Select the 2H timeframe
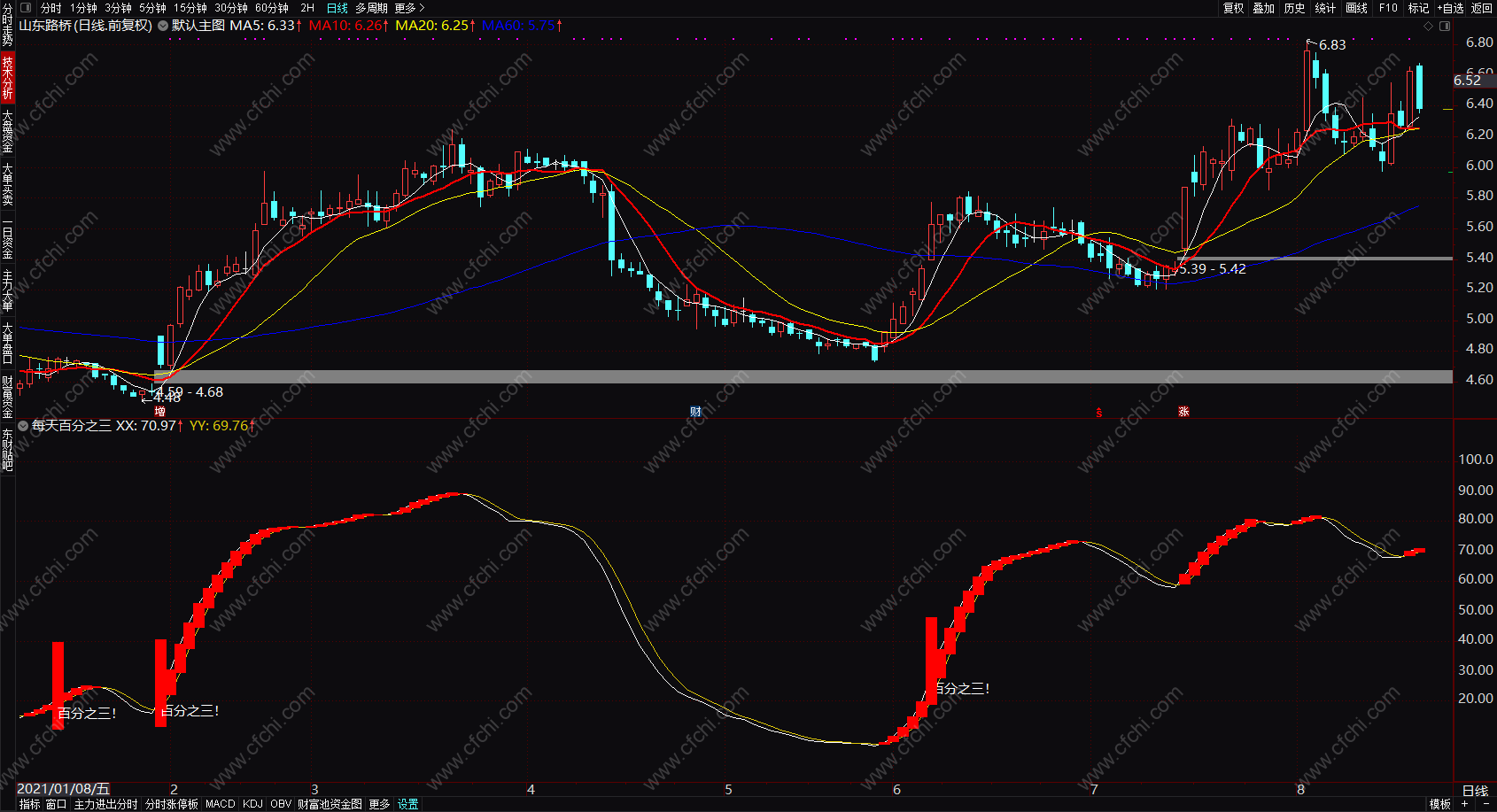 pos(307,8)
